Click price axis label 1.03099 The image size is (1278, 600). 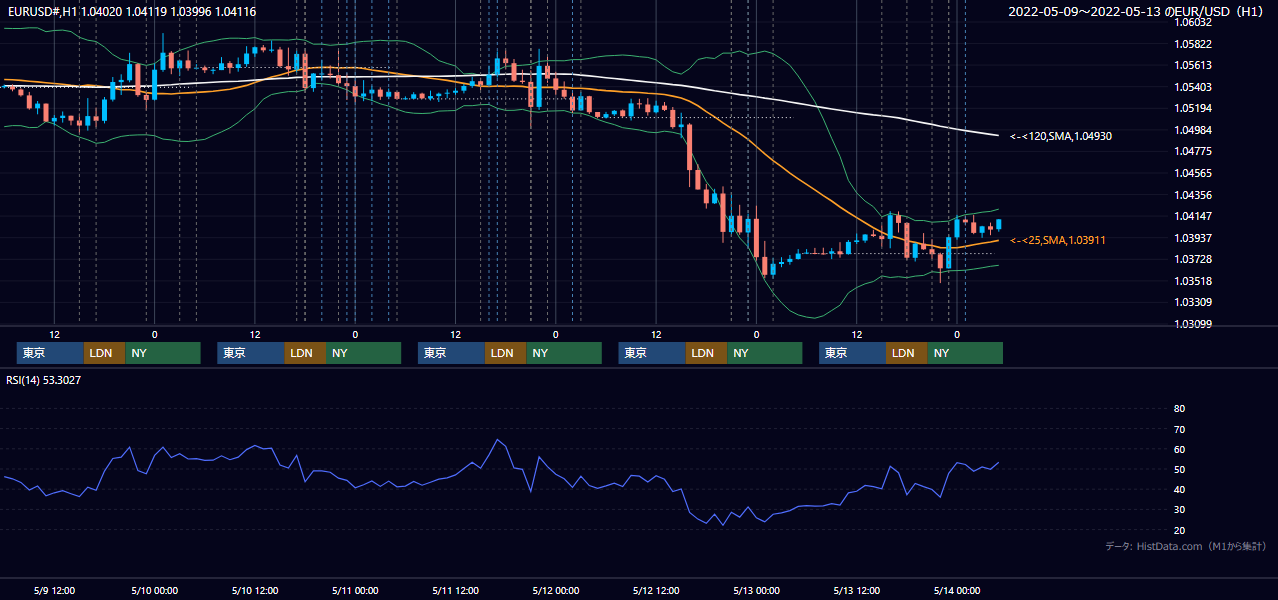[x=1193, y=324]
